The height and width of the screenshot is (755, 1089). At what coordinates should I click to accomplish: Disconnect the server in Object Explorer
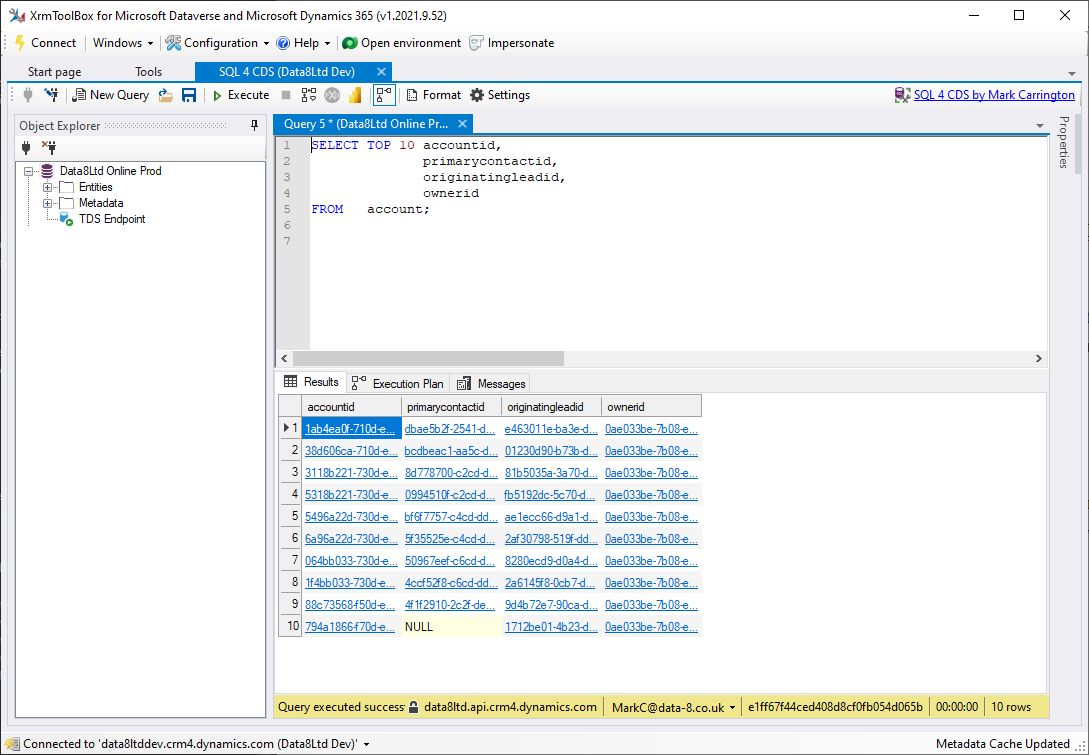click(48, 147)
